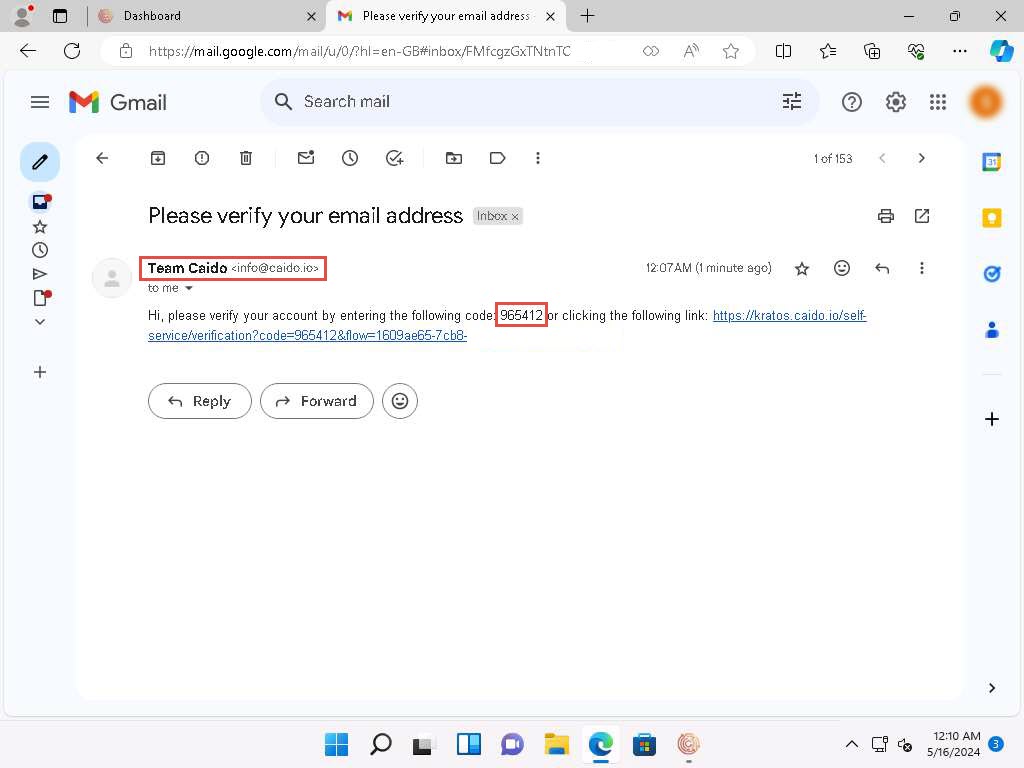Expand the 'to me' recipient details
This screenshot has width=1024, height=768.
188,289
